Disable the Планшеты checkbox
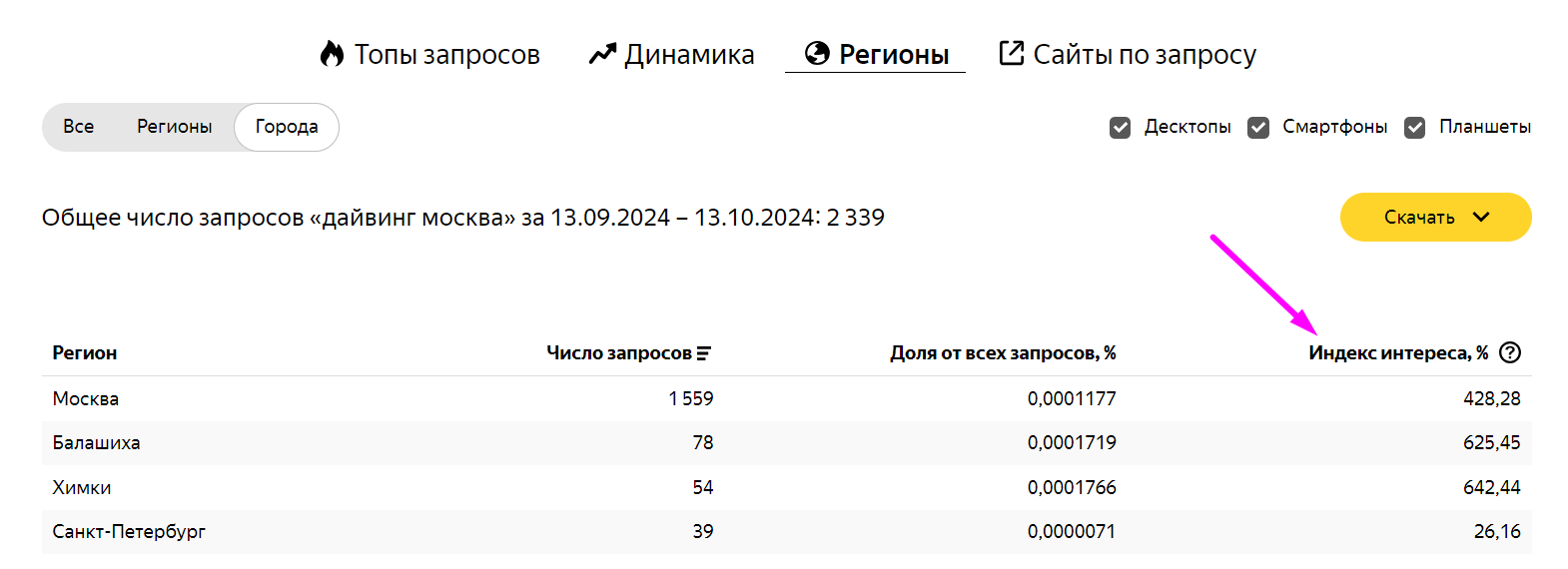The height and width of the screenshot is (569, 1568). (x=1415, y=128)
